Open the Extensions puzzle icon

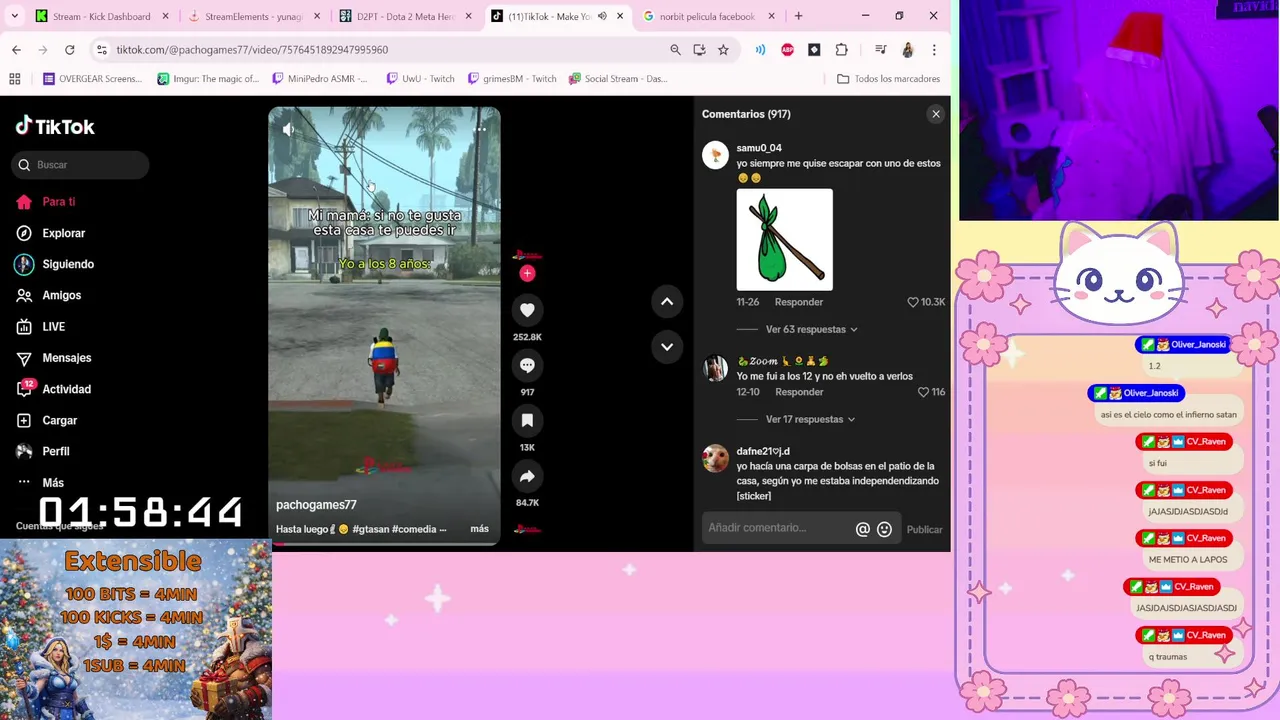coord(841,50)
